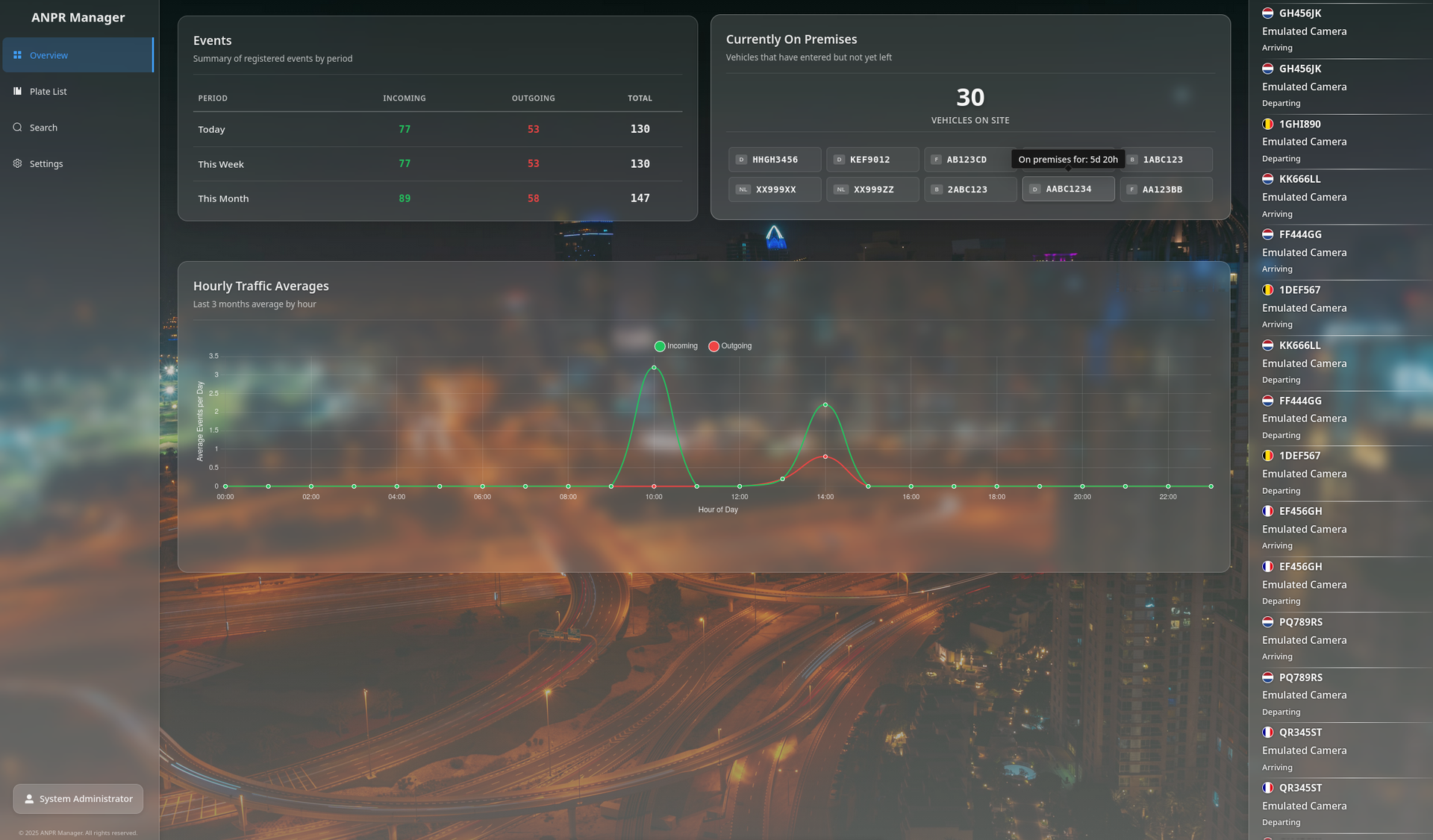The height and width of the screenshot is (840, 1433).
Task: Click the System Administrator button
Action: point(78,799)
